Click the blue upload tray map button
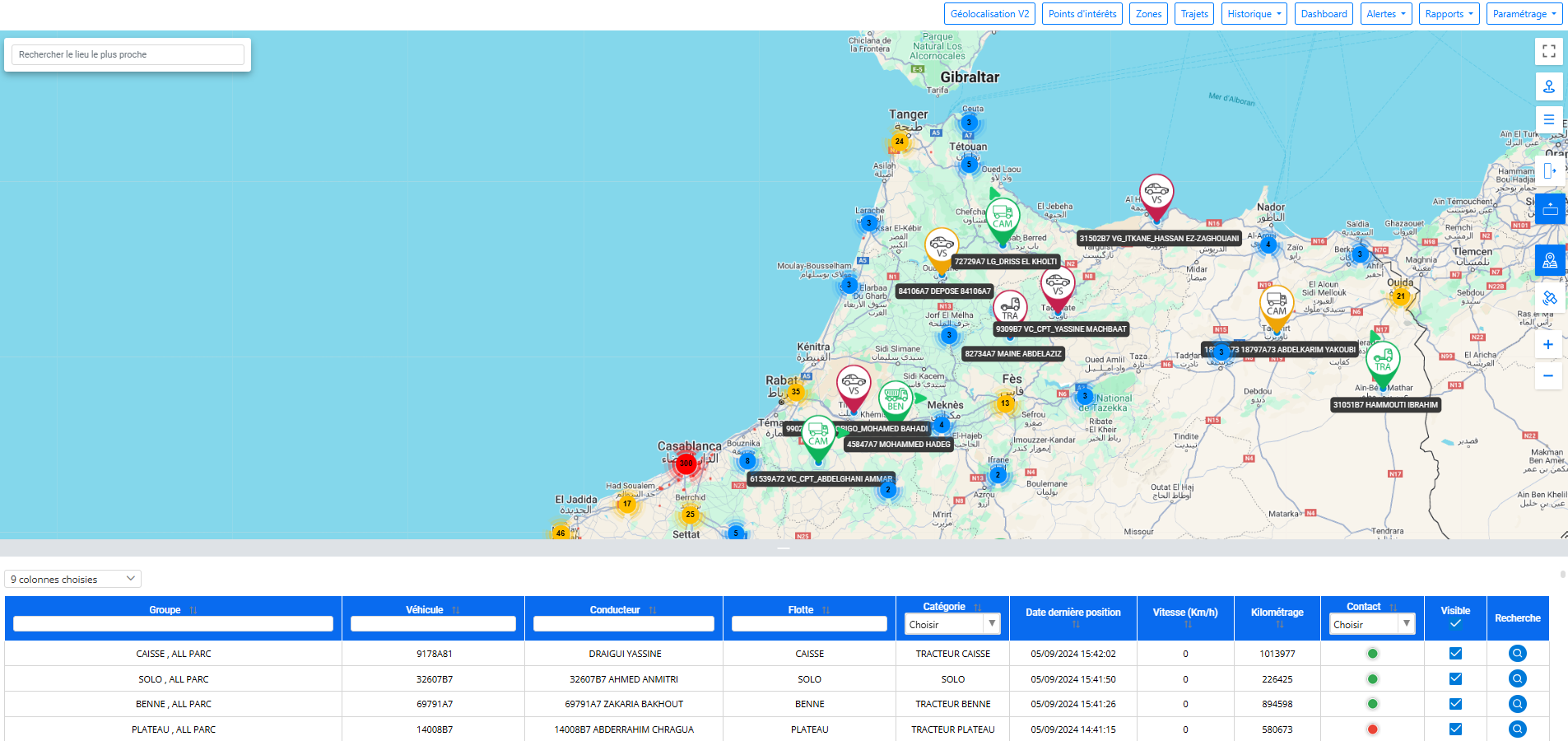Screen dimensions: 1568x741 (x=1550, y=208)
